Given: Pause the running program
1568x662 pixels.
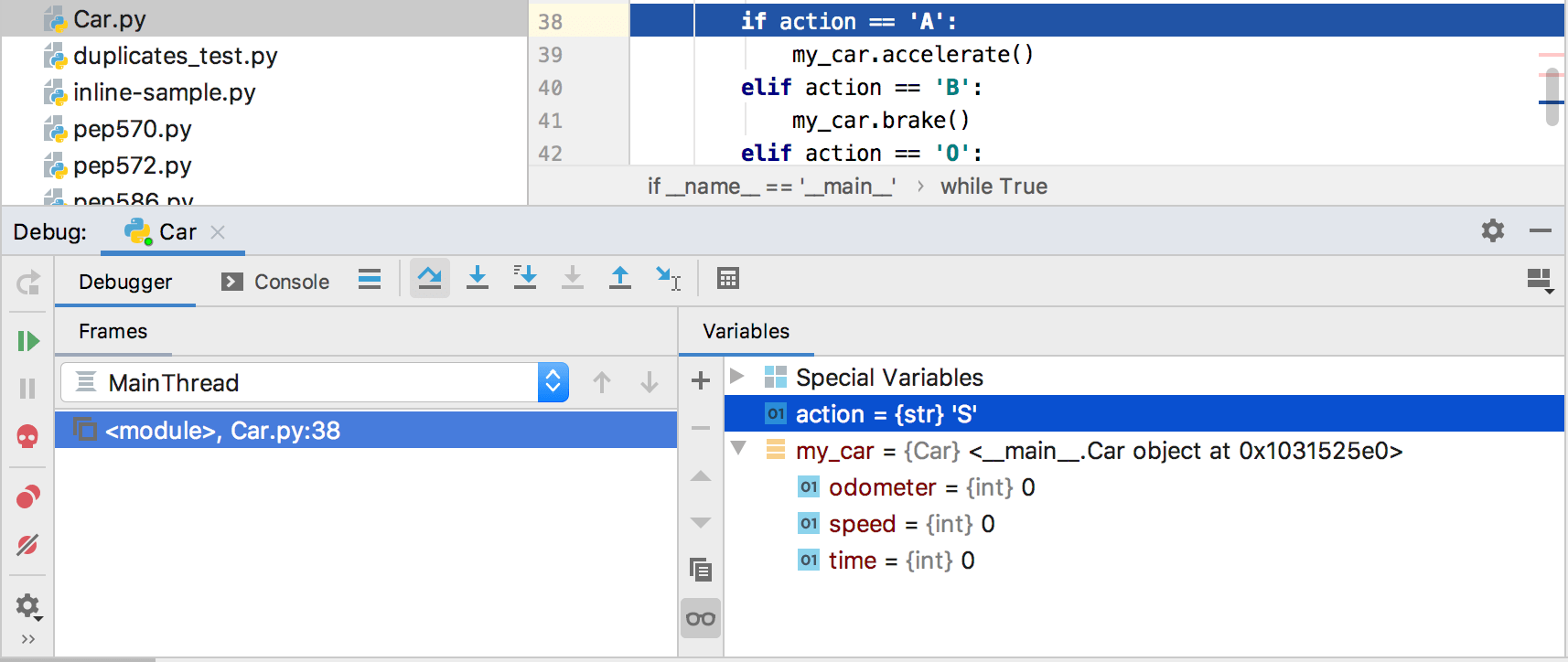Looking at the screenshot, I should pos(28,389).
